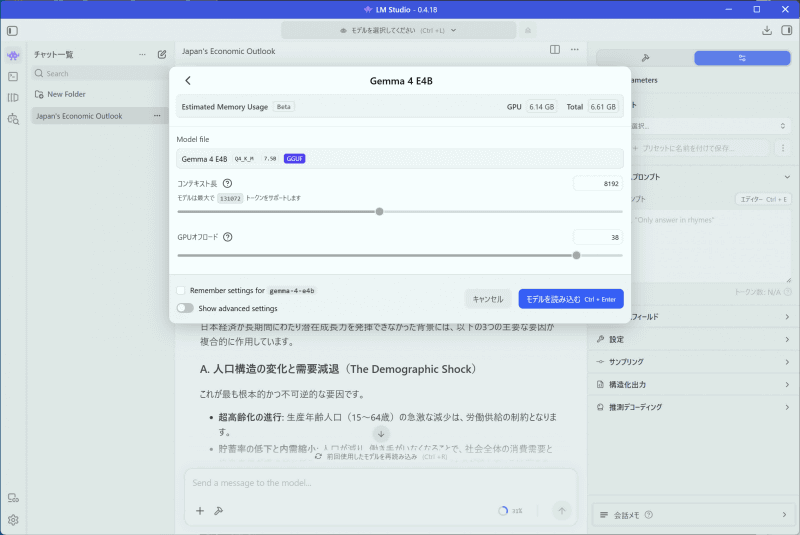Expand the 構造化出力 section

[693, 385]
